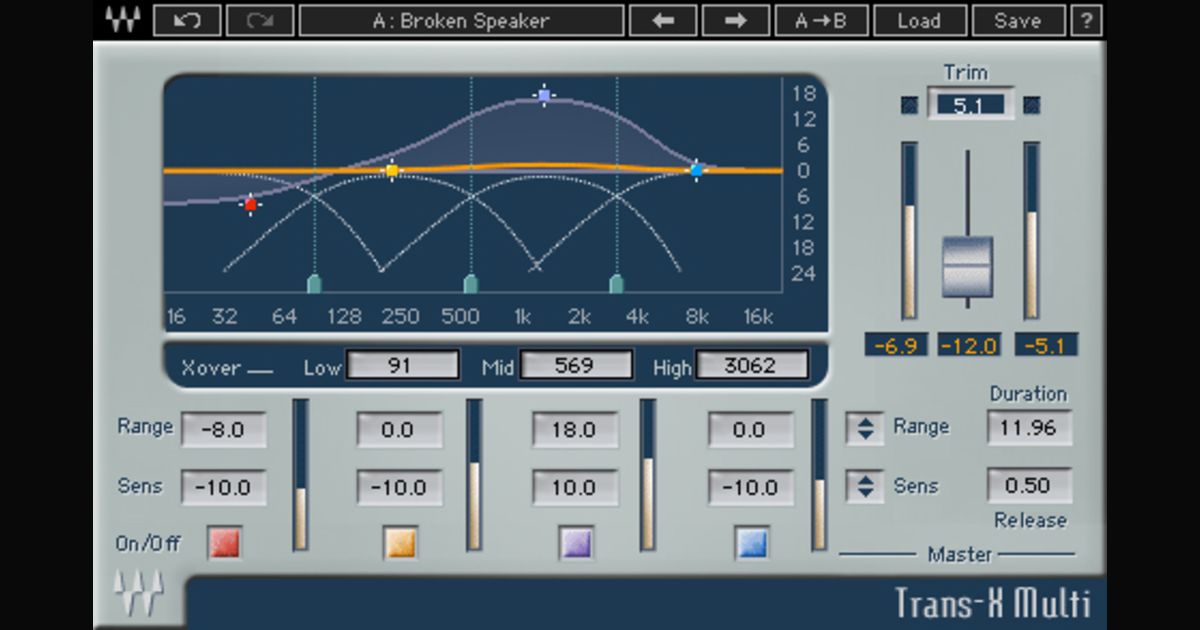Select the Low crossover field showing 91

click(403, 364)
